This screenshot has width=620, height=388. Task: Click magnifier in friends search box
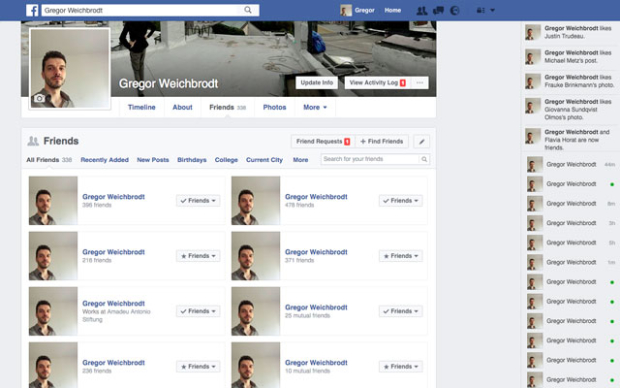[424, 159]
